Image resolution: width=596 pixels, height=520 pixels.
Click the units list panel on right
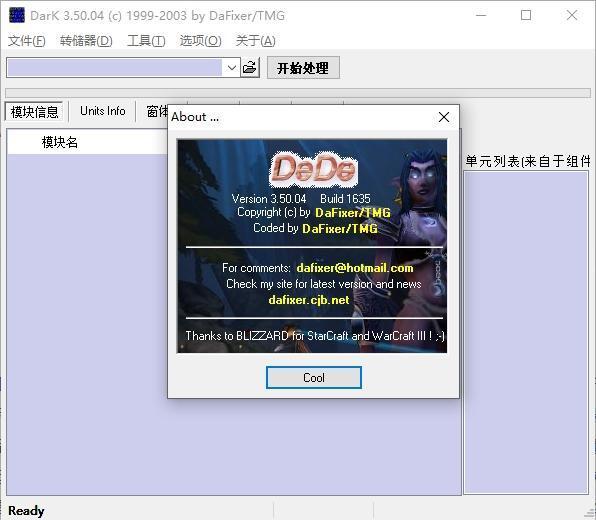(x=526, y=332)
